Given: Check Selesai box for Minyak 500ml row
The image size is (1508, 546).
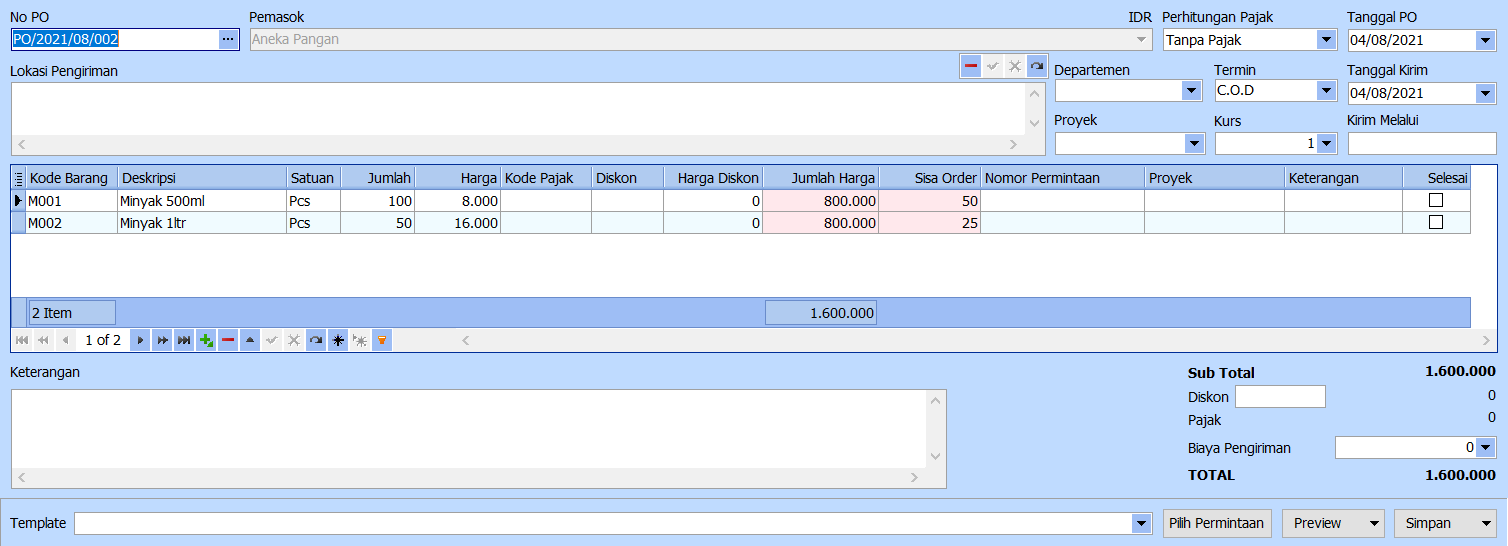Looking at the screenshot, I should point(1436,201).
